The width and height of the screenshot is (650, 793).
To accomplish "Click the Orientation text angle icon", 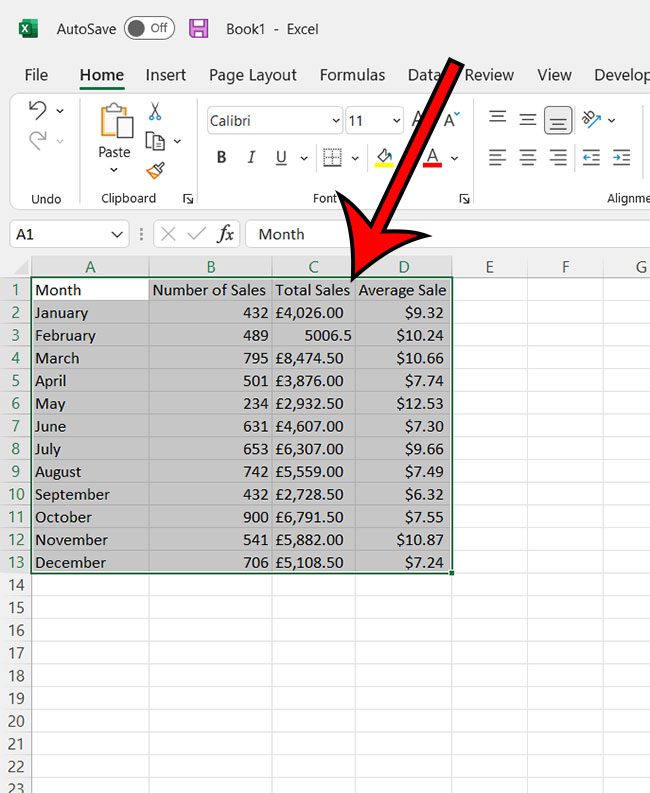I will pyautogui.click(x=591, y=120).
